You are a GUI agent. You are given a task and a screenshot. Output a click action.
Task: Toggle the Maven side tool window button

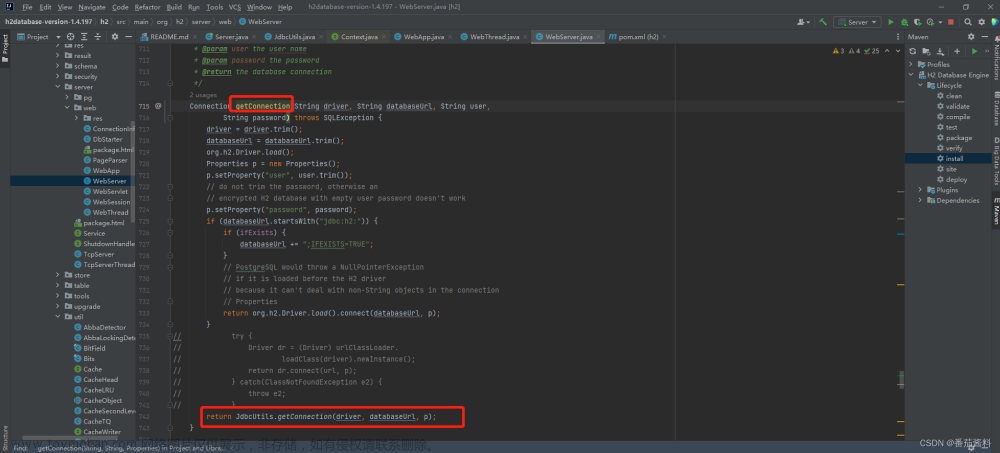point(996,210)
